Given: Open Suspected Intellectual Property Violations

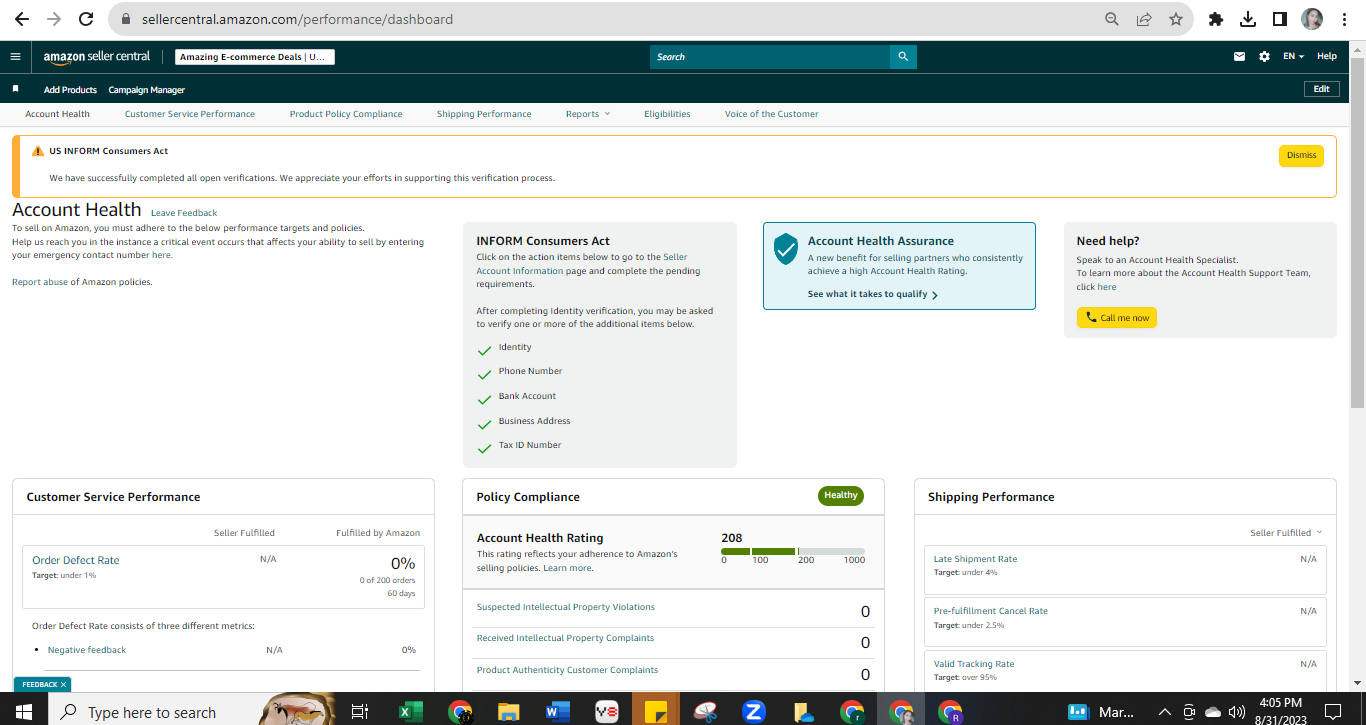Looking at the screenshot, I should tap(566, 607).
